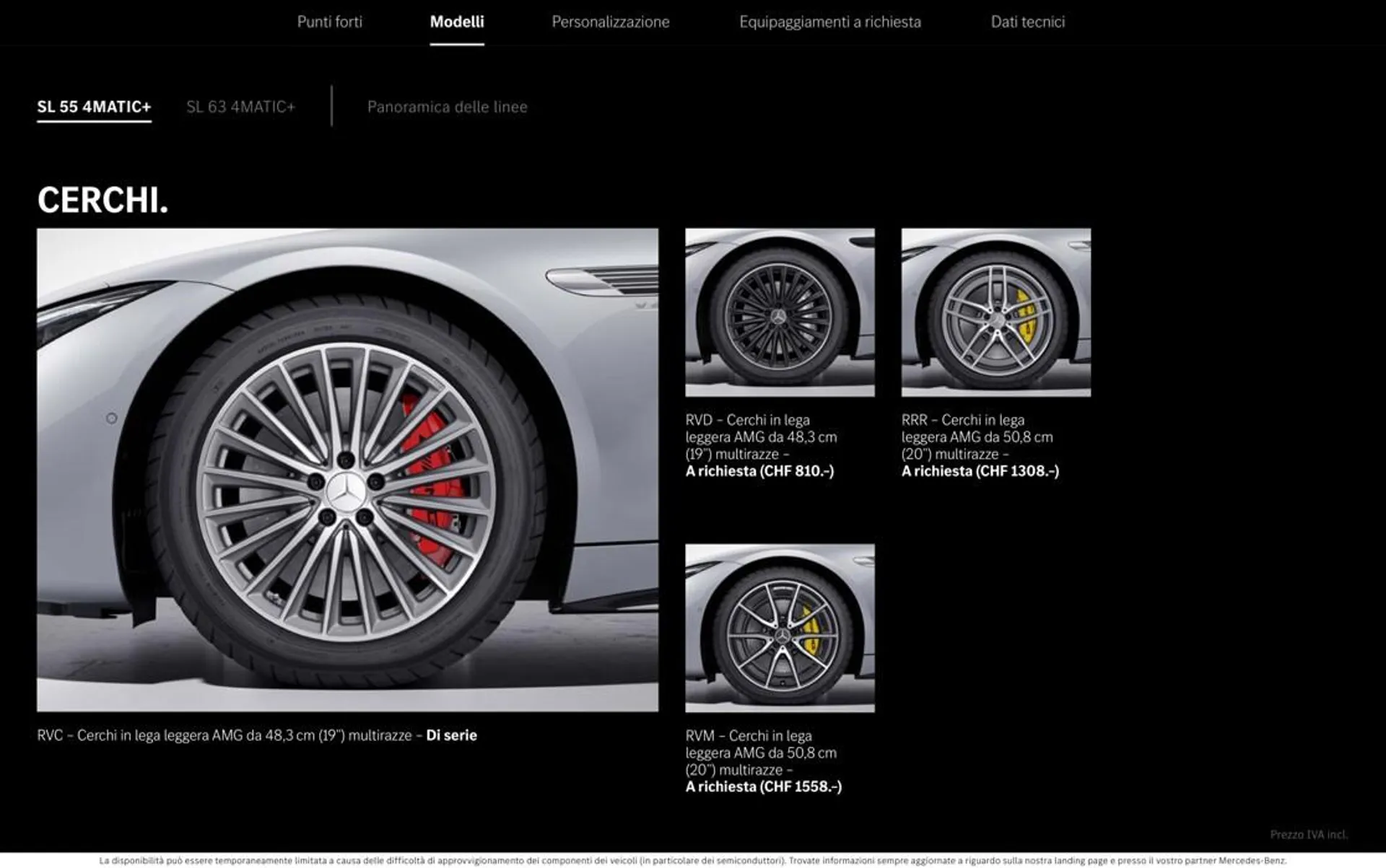Viewport: 1386px width, 868px height.
Task: Open Equipaggiamenti a richiesta tab
Action: [x=830, y=22]
